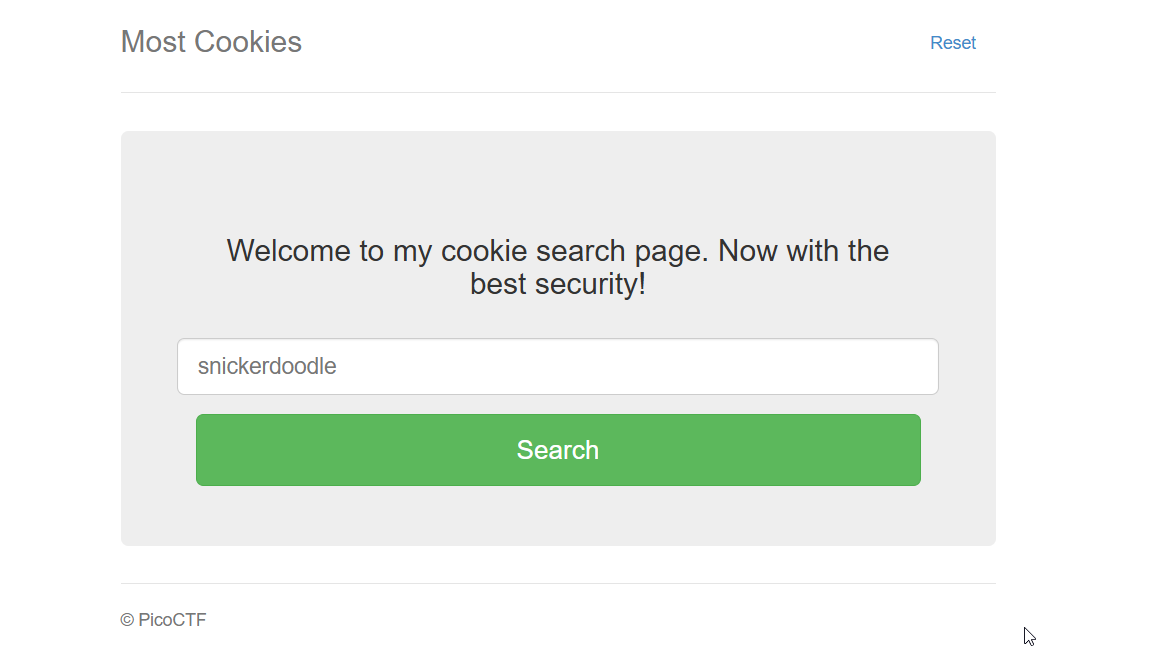Click the placeholder text "snickerdoodle"
Viewport: 1176px width, 650px height.
tap(267, 367)
